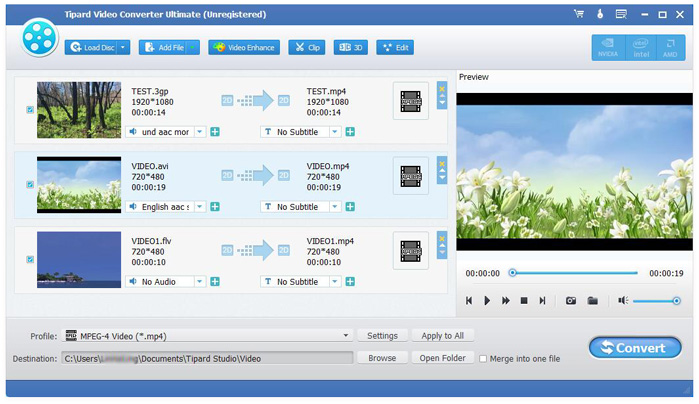The image size is (699, 404).
Task: Add subtitle to VIDEO1.mp4
Action: click(x=350, y=281)
